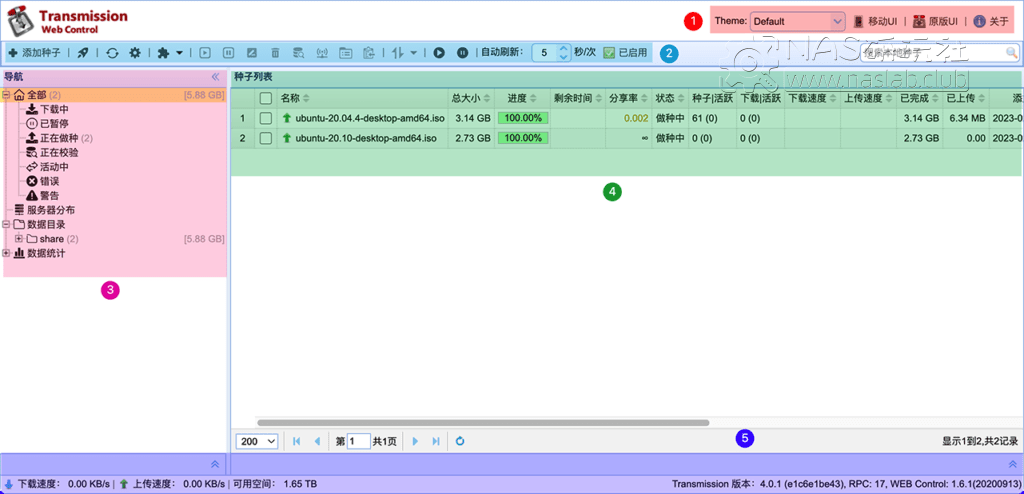Refresh the list from the pagination bar

click(x=459, y=440)
